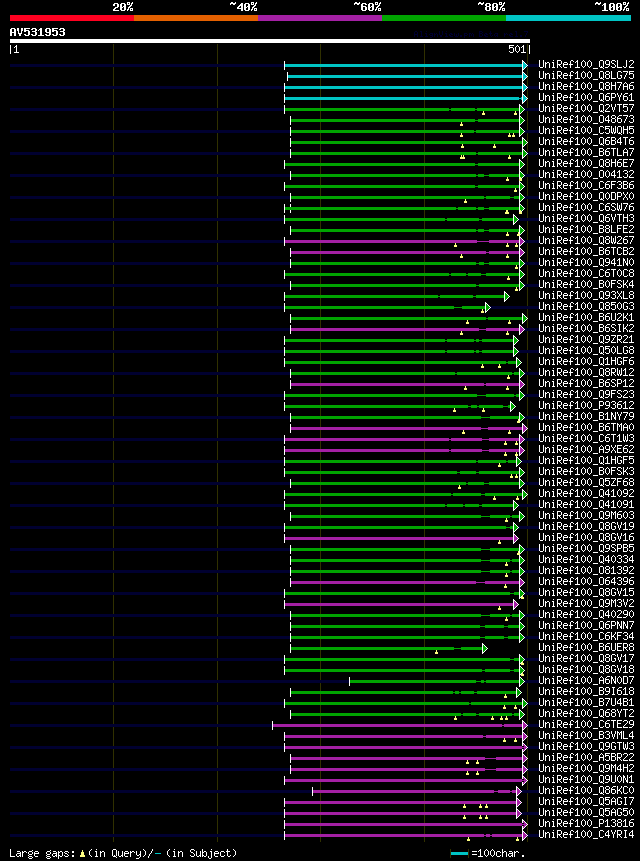Select the label UniRef100_B7U4B1
Image resolution: width=640 pixels, height=861 pixels.
(586, 702)
